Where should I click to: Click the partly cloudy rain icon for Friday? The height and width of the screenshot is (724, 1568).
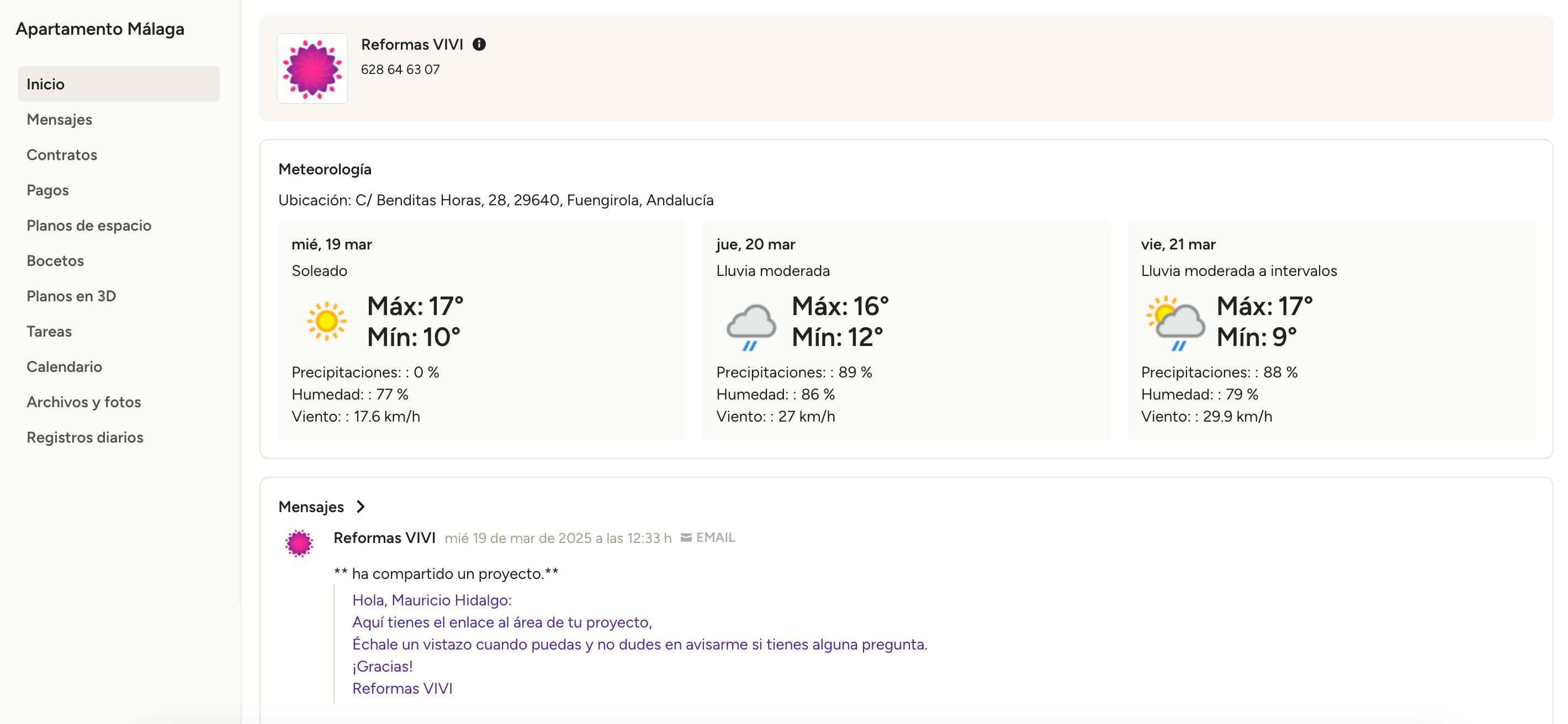point(1175,323)
